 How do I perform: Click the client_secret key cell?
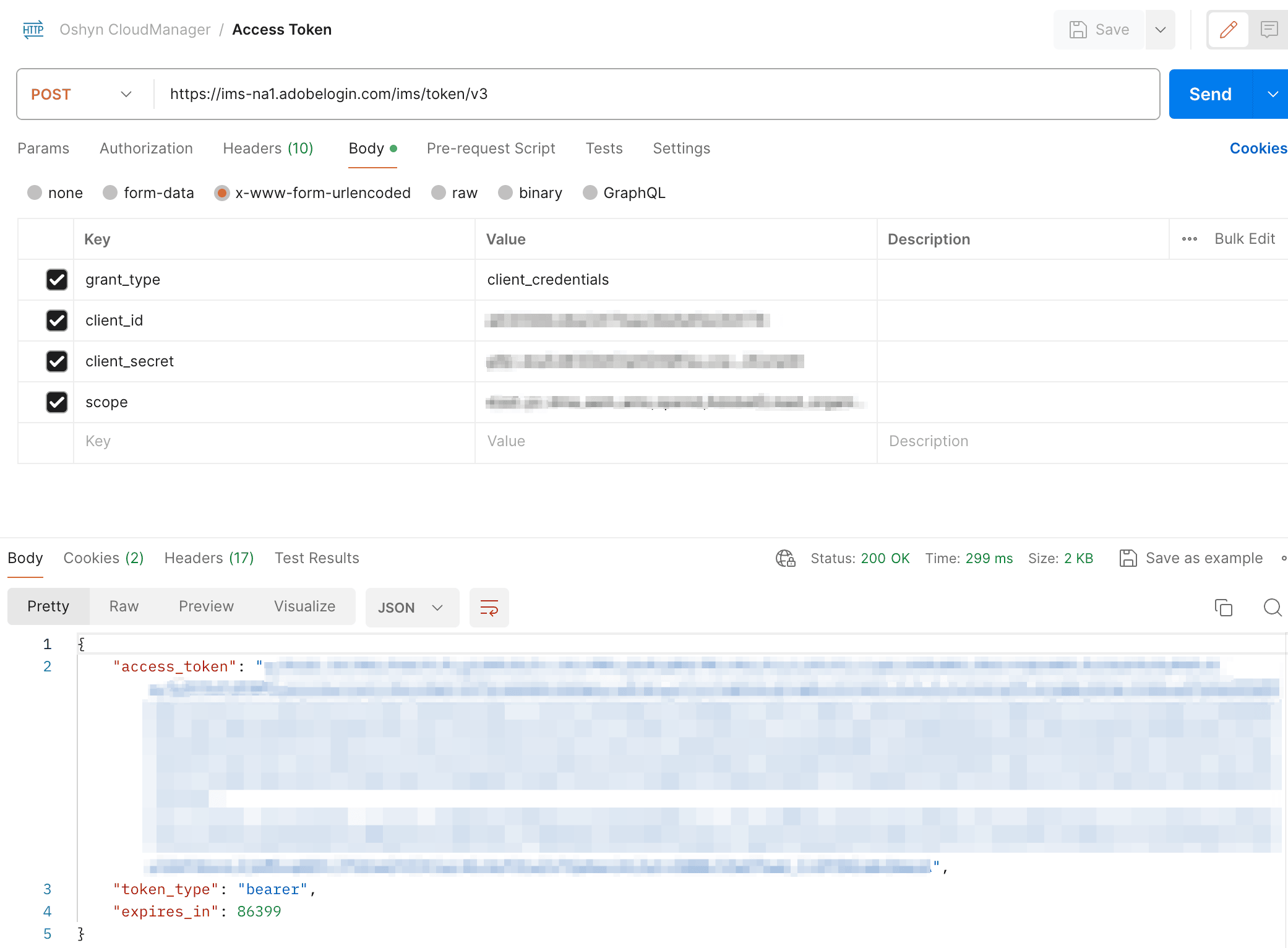tap(274, 361)
